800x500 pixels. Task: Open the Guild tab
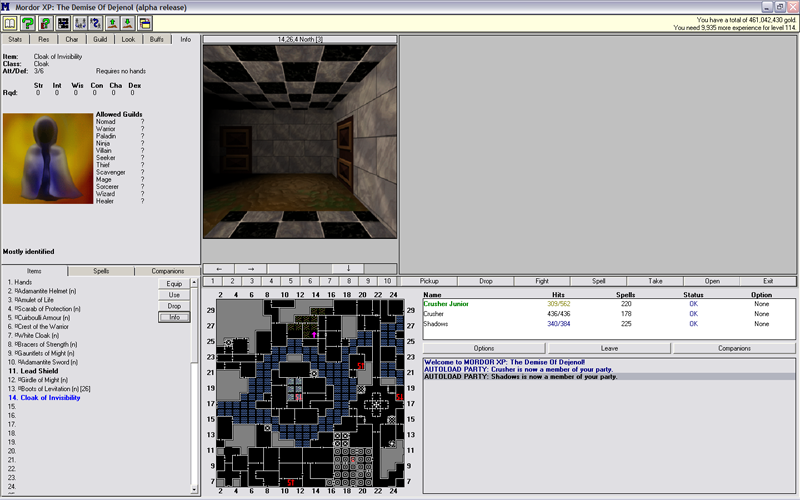pyautogui.click(x=100, y=39)
